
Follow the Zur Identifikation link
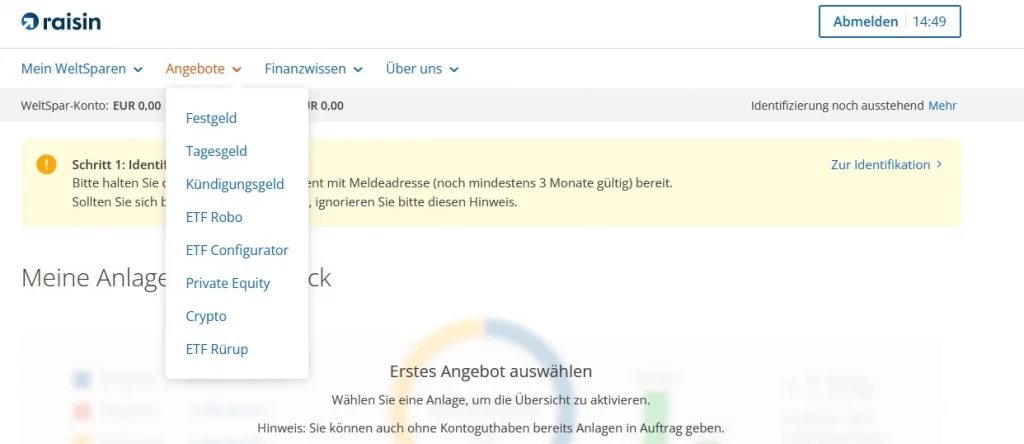[880, 164]
